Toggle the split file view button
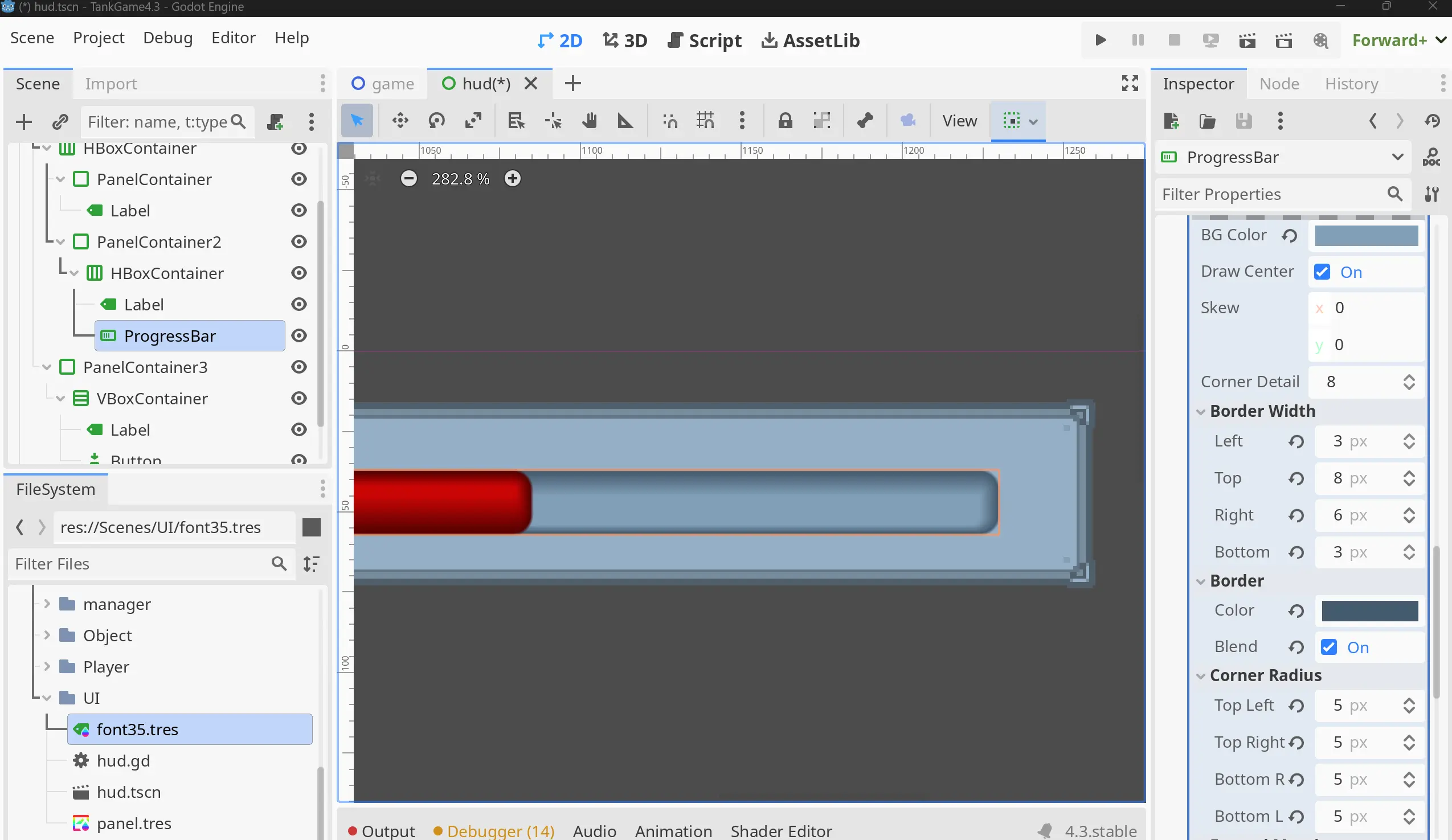The width and height of the screenshot is (1452, 840). [311, 528]
